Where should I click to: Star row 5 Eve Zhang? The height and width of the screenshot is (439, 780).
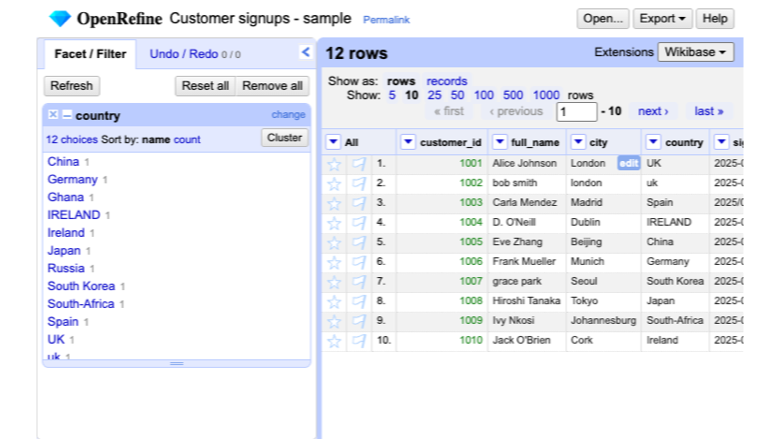coord(334,243)
